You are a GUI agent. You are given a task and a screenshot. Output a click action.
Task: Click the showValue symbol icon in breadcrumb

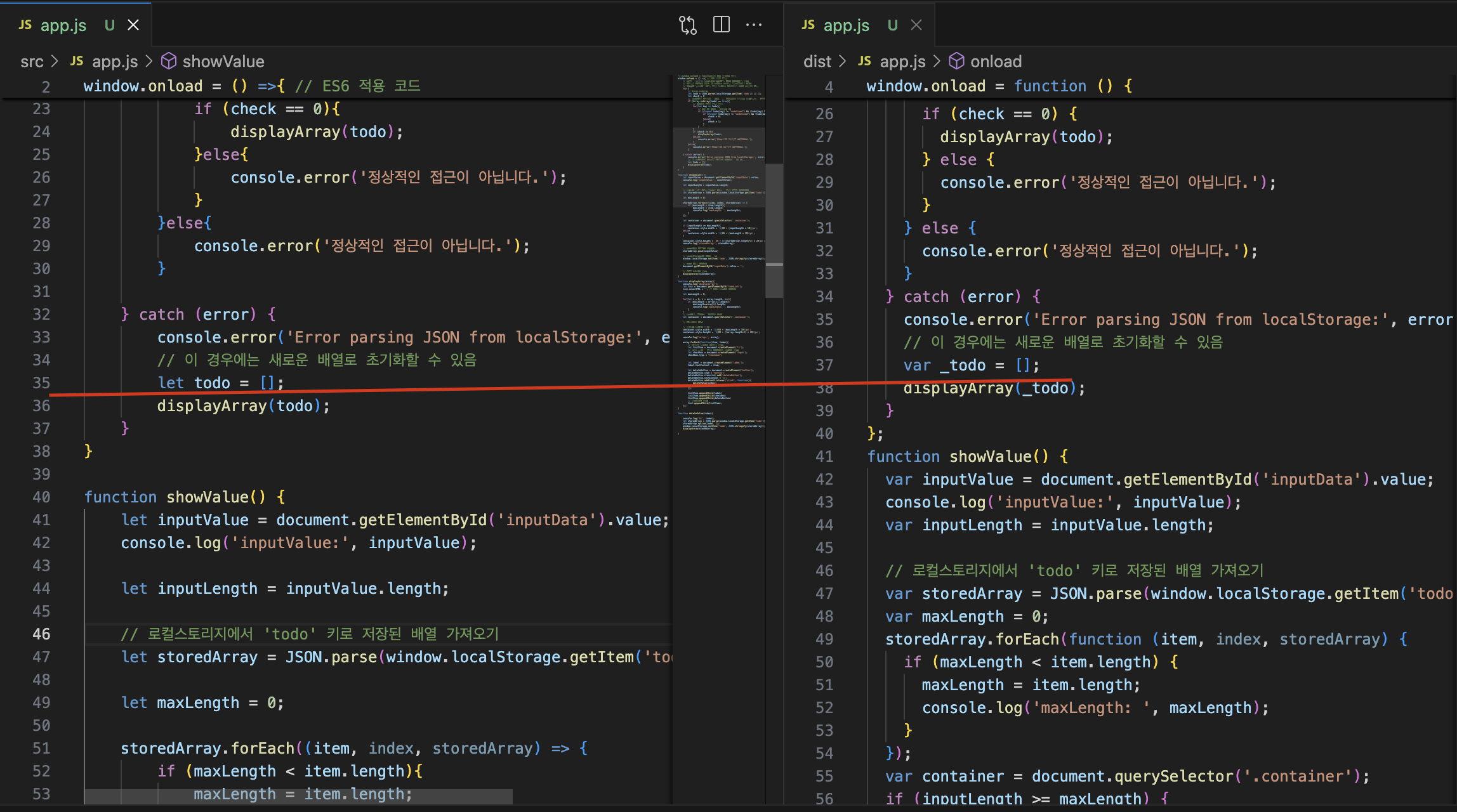click(168, 62)
